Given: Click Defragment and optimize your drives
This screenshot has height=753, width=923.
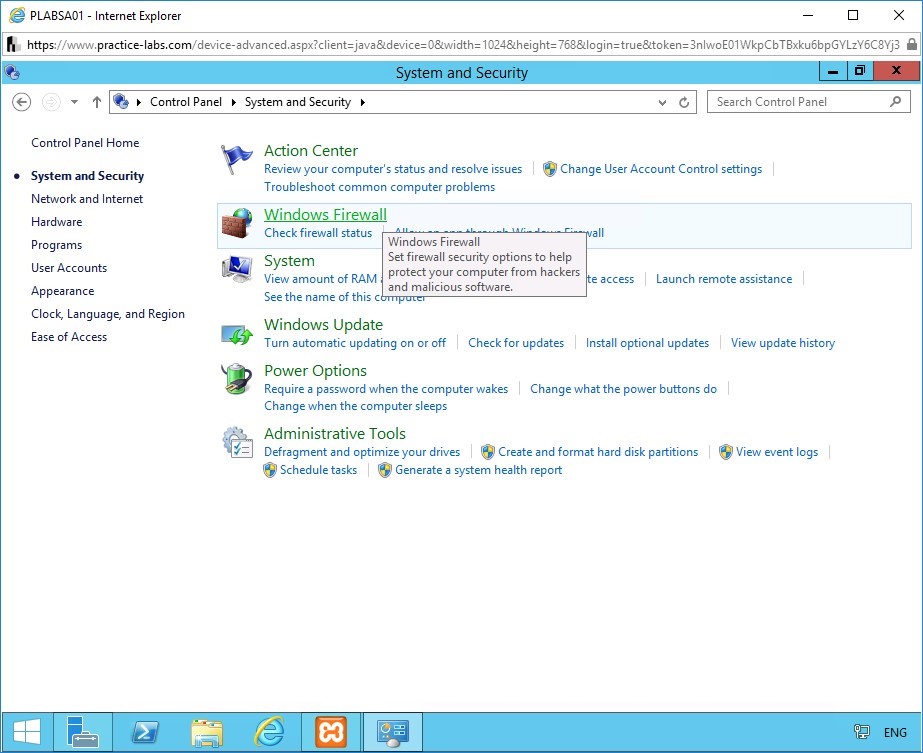Looking at the screenshot, I should 362,452.
